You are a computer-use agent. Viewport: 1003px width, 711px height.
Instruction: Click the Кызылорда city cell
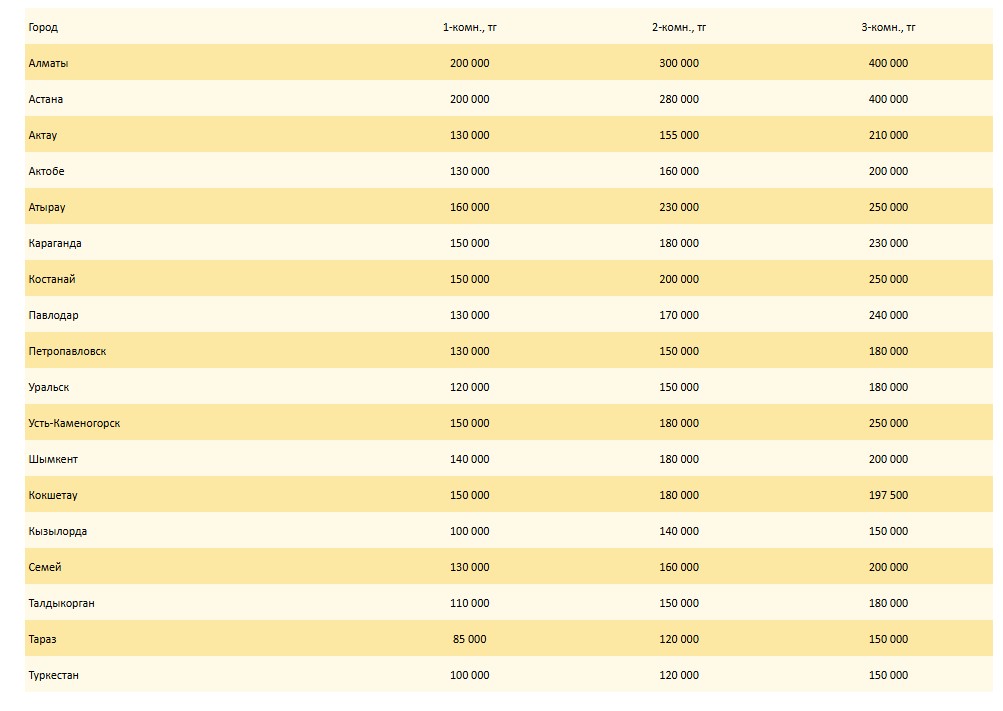(58, 531)
